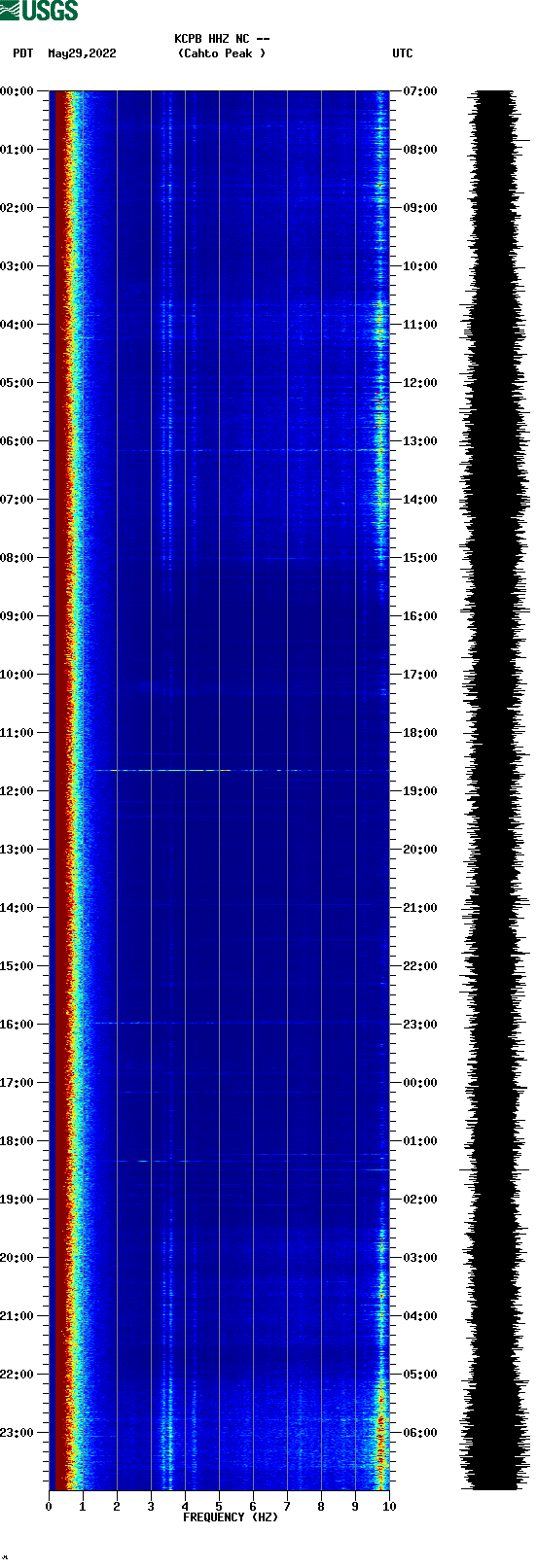Click the 00:00 PDT time label
Image resolution: width=537 pixels, height=1568 pixels.
pos(17,91)
